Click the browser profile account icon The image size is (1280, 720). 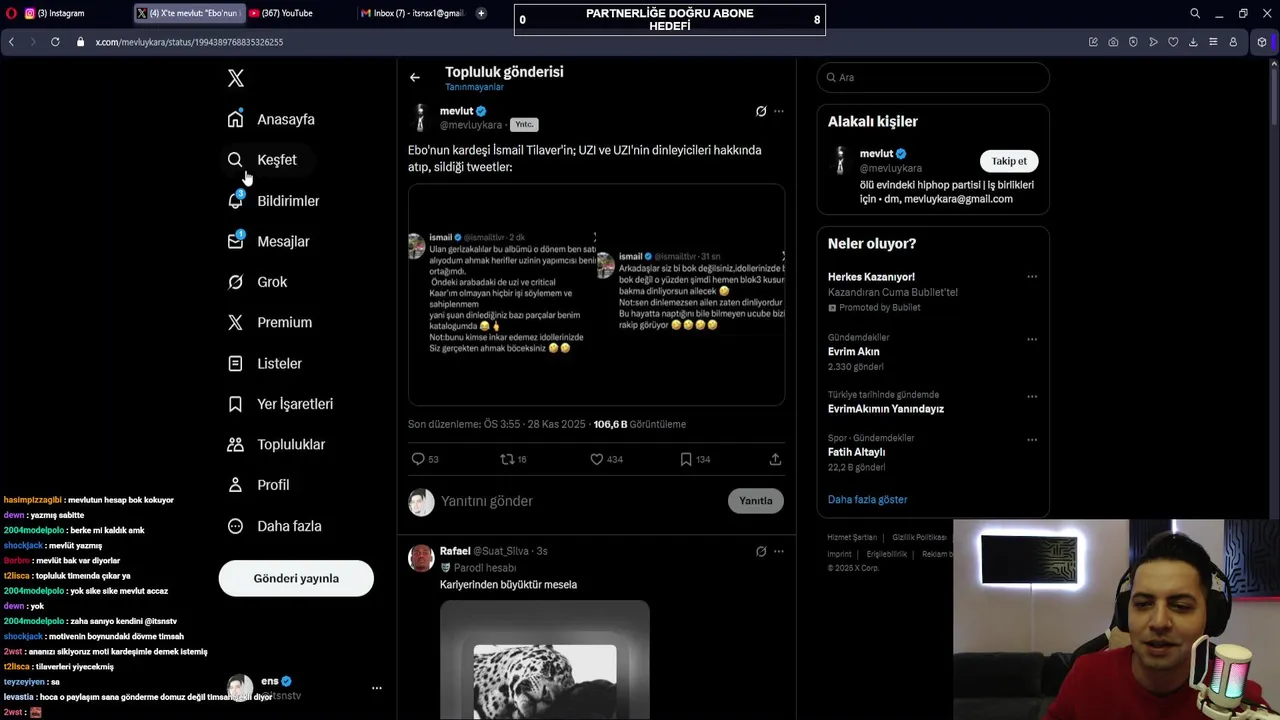[1233, 42]
